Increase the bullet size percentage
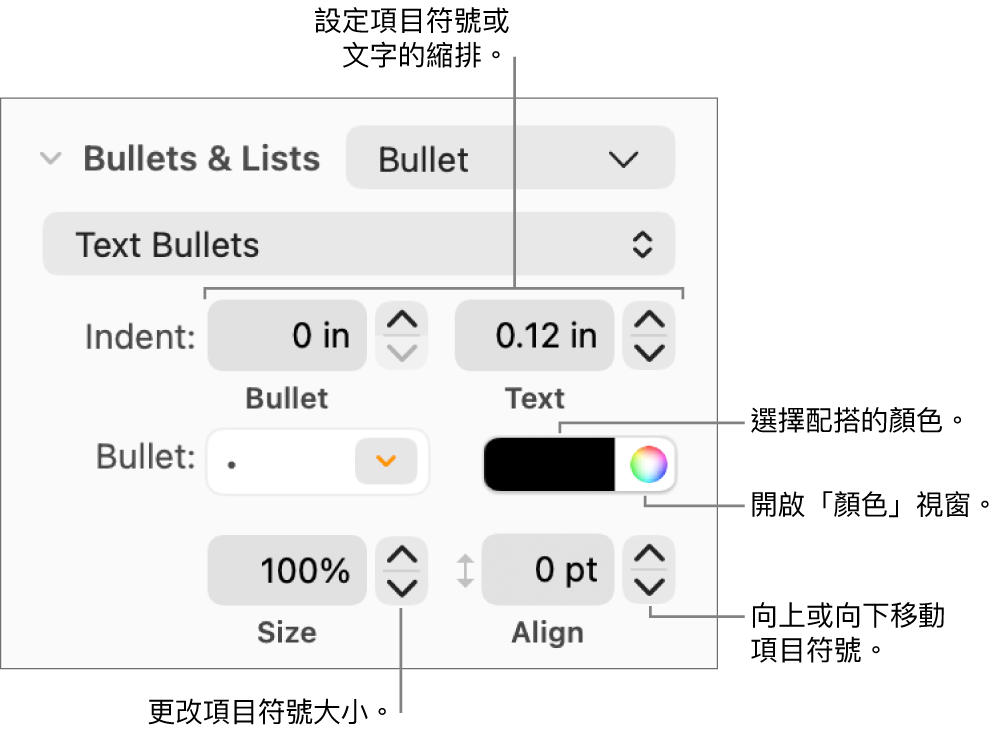This screenshot has width=1008, height=734. tap(401, 555)
